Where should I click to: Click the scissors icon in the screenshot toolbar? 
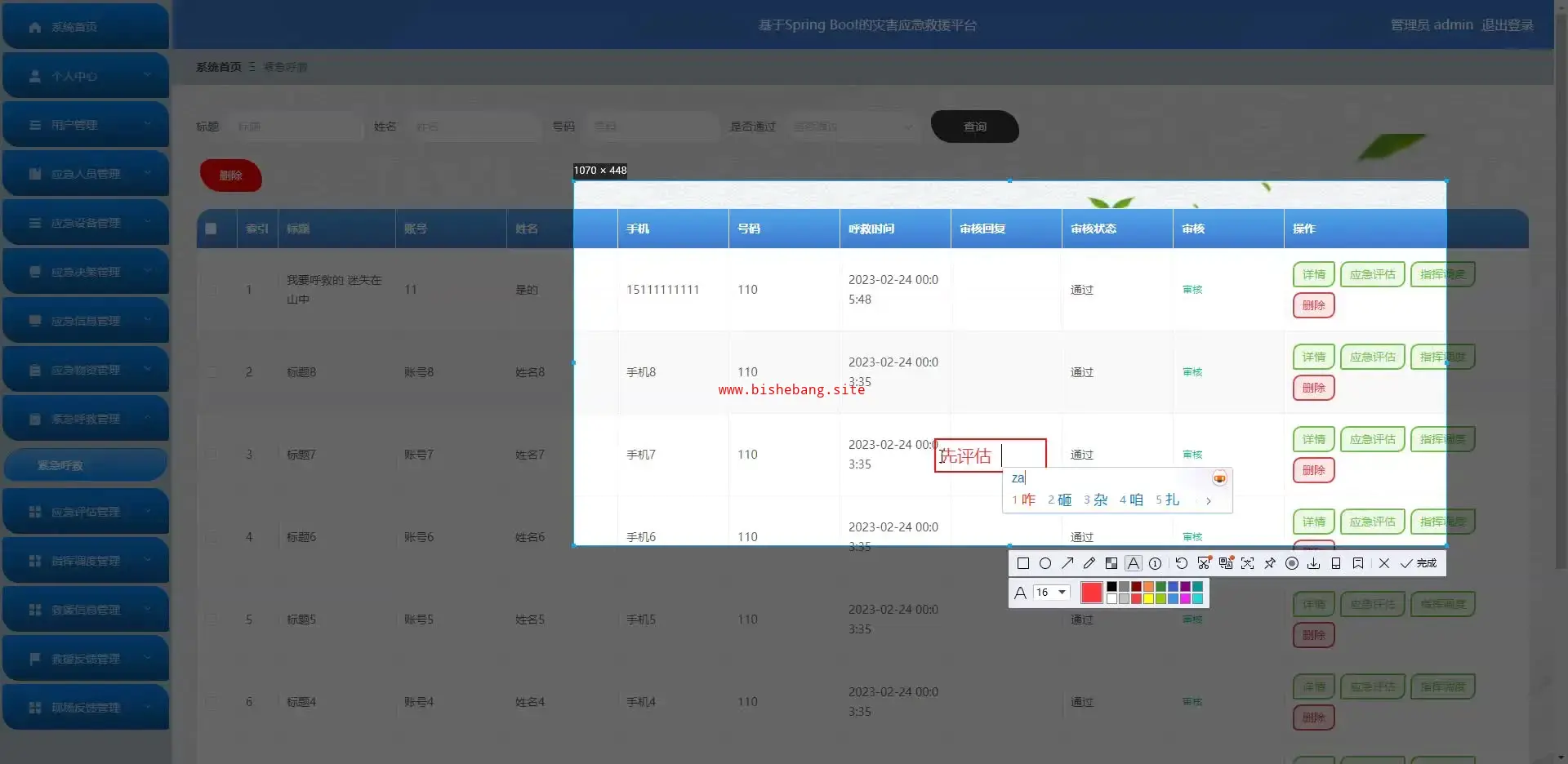1204,563
